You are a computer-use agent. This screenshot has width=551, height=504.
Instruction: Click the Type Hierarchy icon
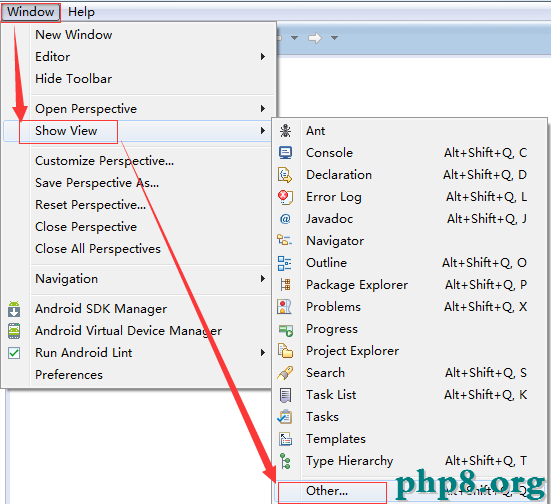pos(285,461)
